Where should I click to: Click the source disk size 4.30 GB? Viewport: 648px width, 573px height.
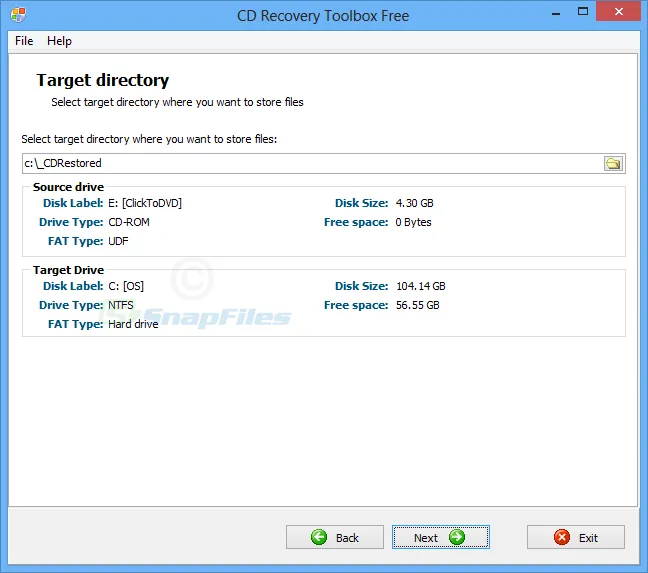pyautogui.click(x=415, y=203)
